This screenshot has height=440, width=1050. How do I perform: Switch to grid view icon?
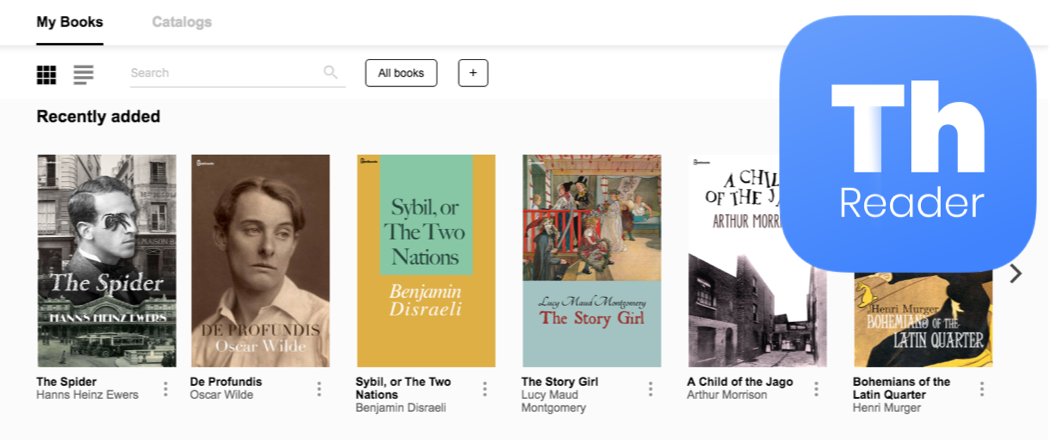[x=46, y=75]
